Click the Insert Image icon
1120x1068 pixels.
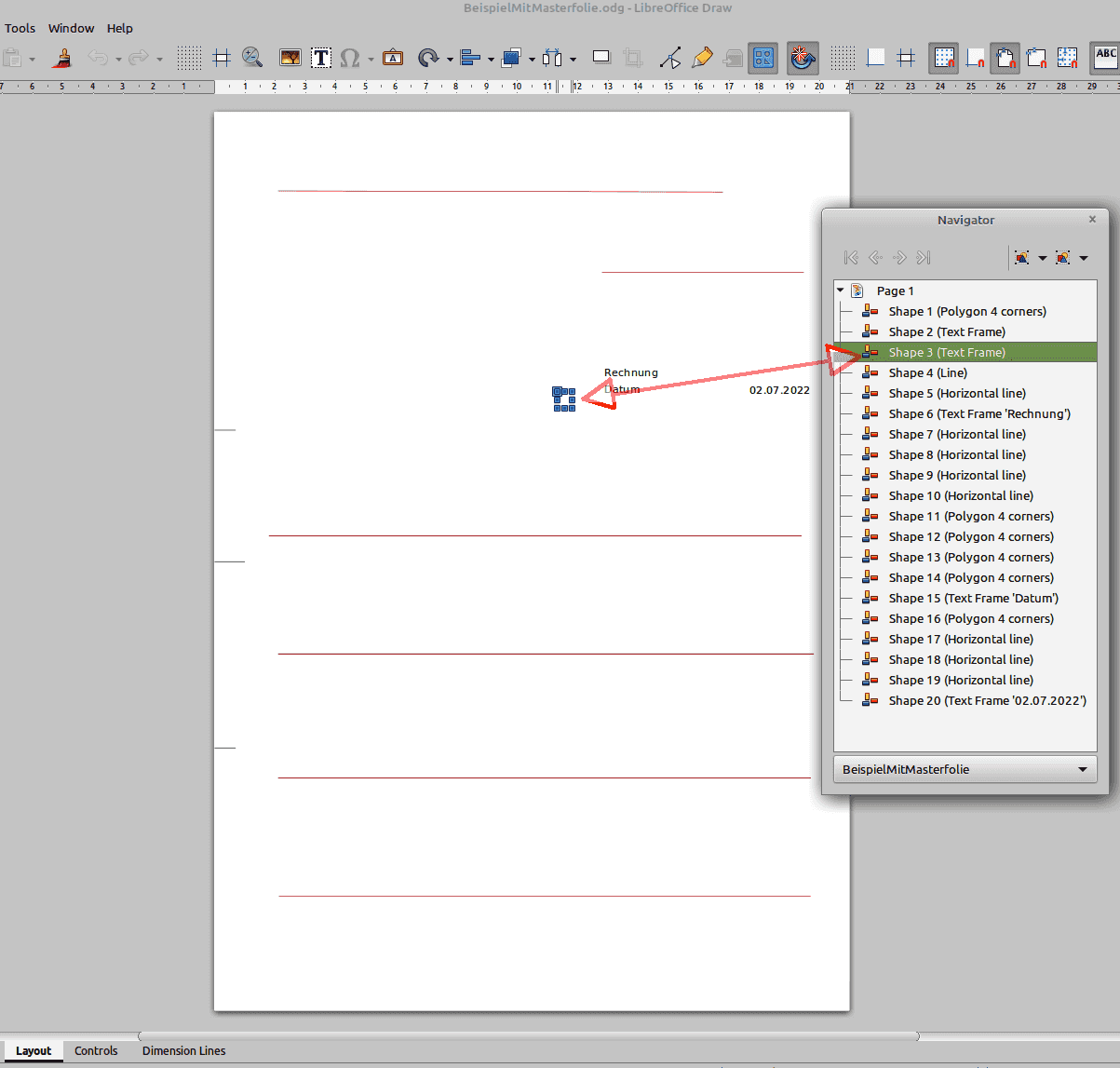point(290,59)
